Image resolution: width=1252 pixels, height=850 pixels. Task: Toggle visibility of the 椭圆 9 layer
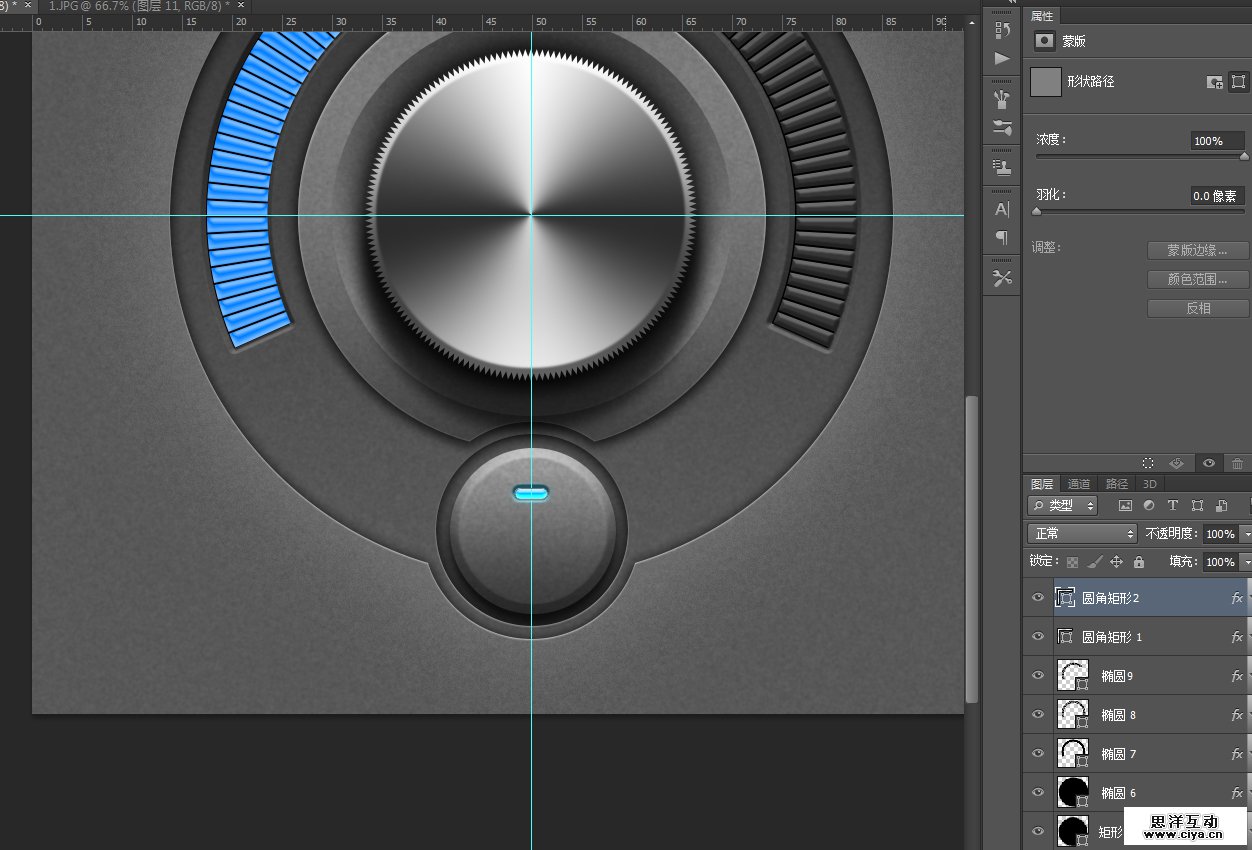pos(1038,676)
